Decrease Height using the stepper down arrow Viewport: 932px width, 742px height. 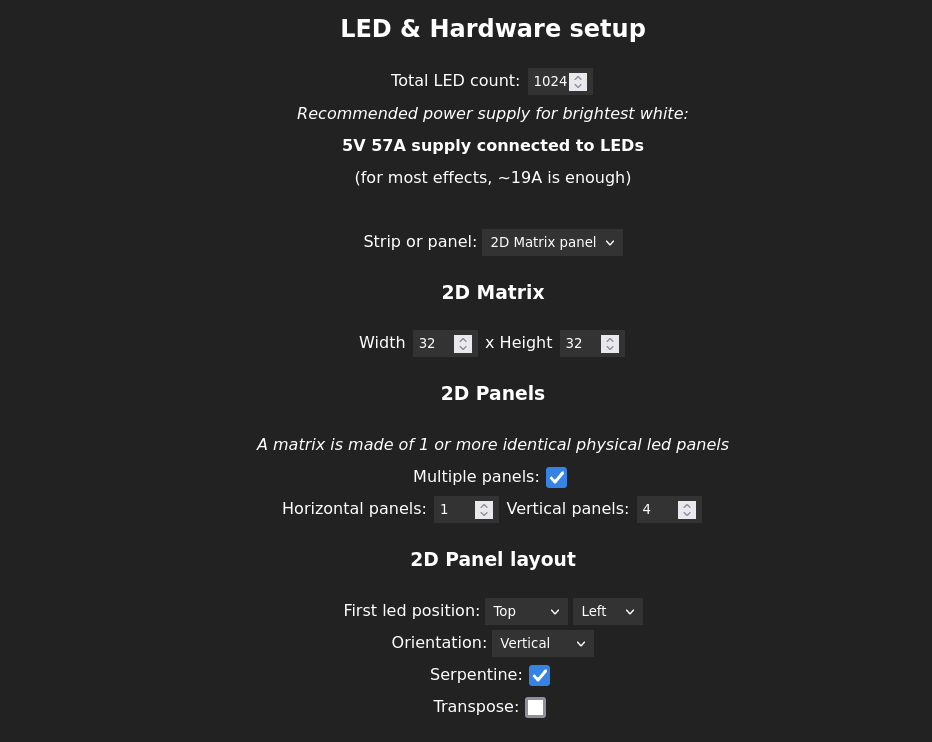click(609, 348)
